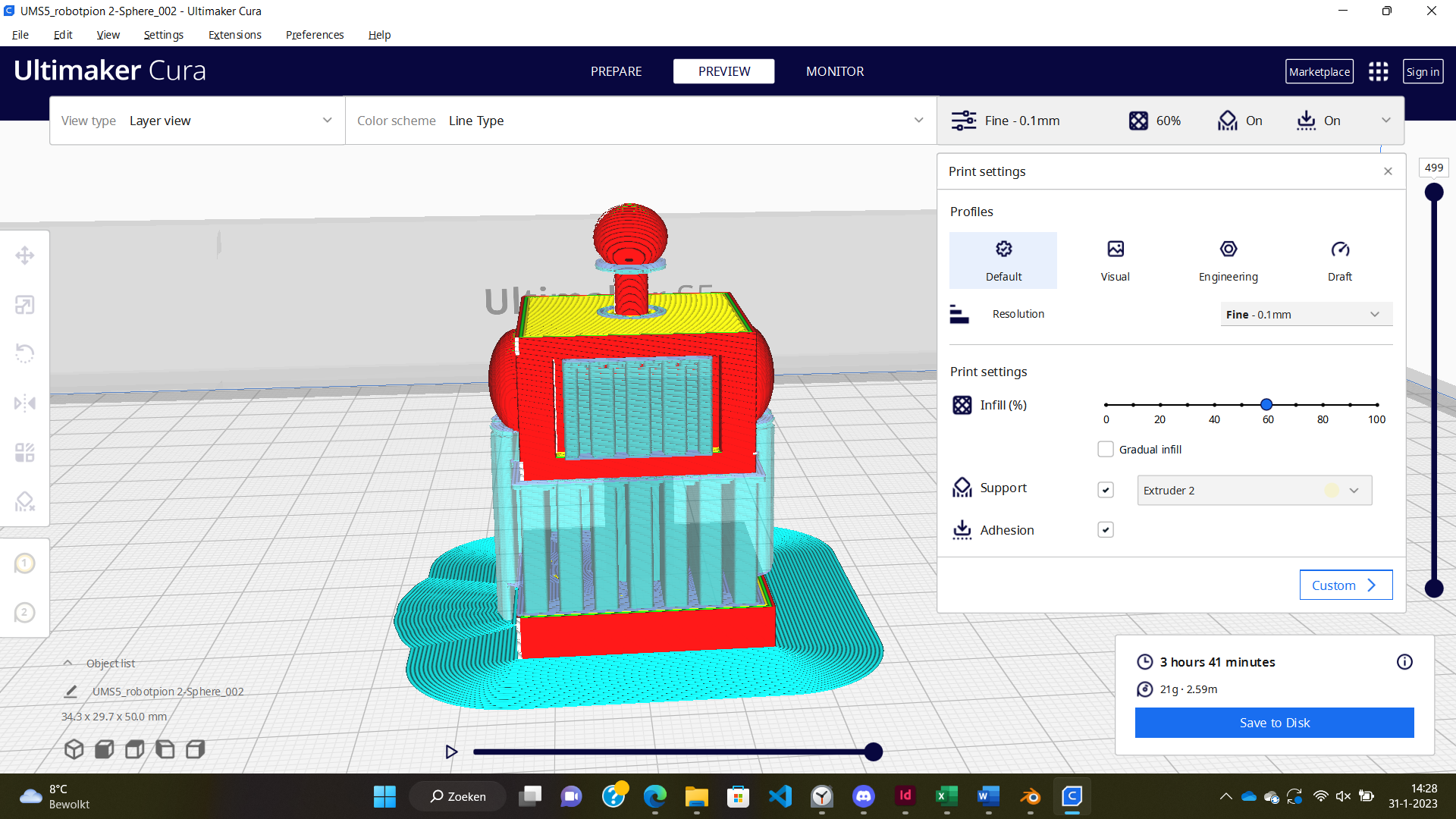Toggle the Support checkbox

(1106, 490)
